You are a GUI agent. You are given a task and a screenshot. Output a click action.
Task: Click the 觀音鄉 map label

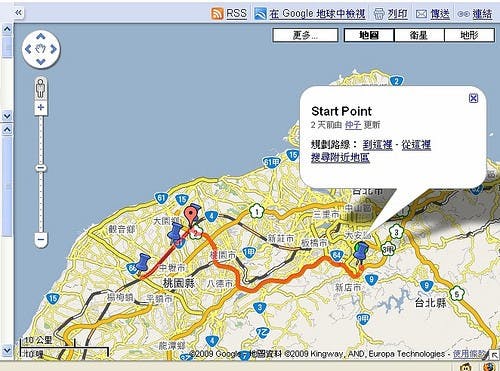click(x=121, y=229)
